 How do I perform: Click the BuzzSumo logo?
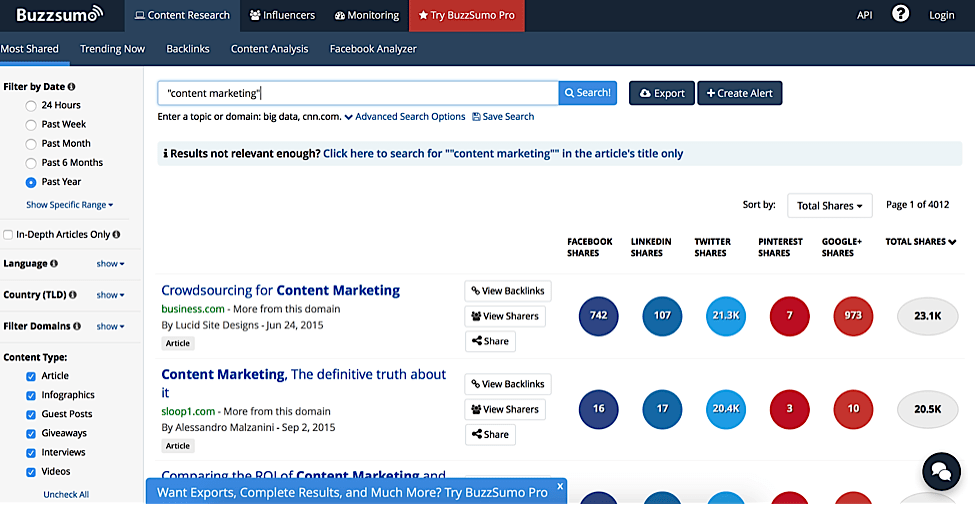[x=60, y=14]
